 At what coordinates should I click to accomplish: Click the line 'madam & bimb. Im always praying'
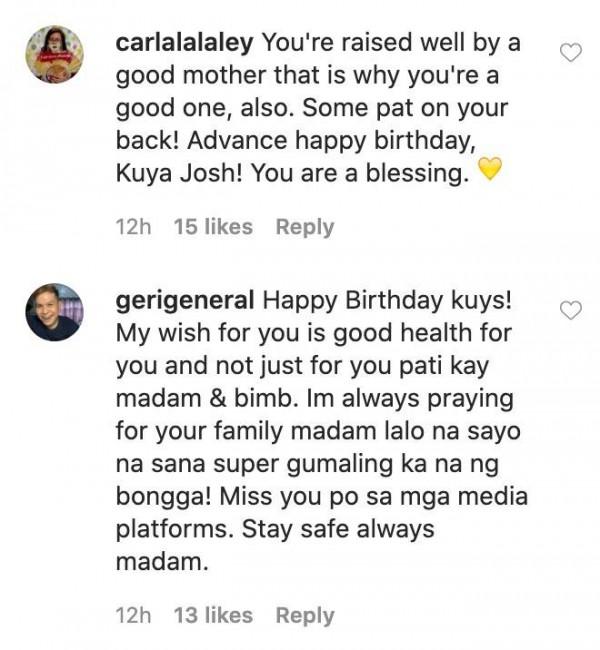click(x=315, y=399)
